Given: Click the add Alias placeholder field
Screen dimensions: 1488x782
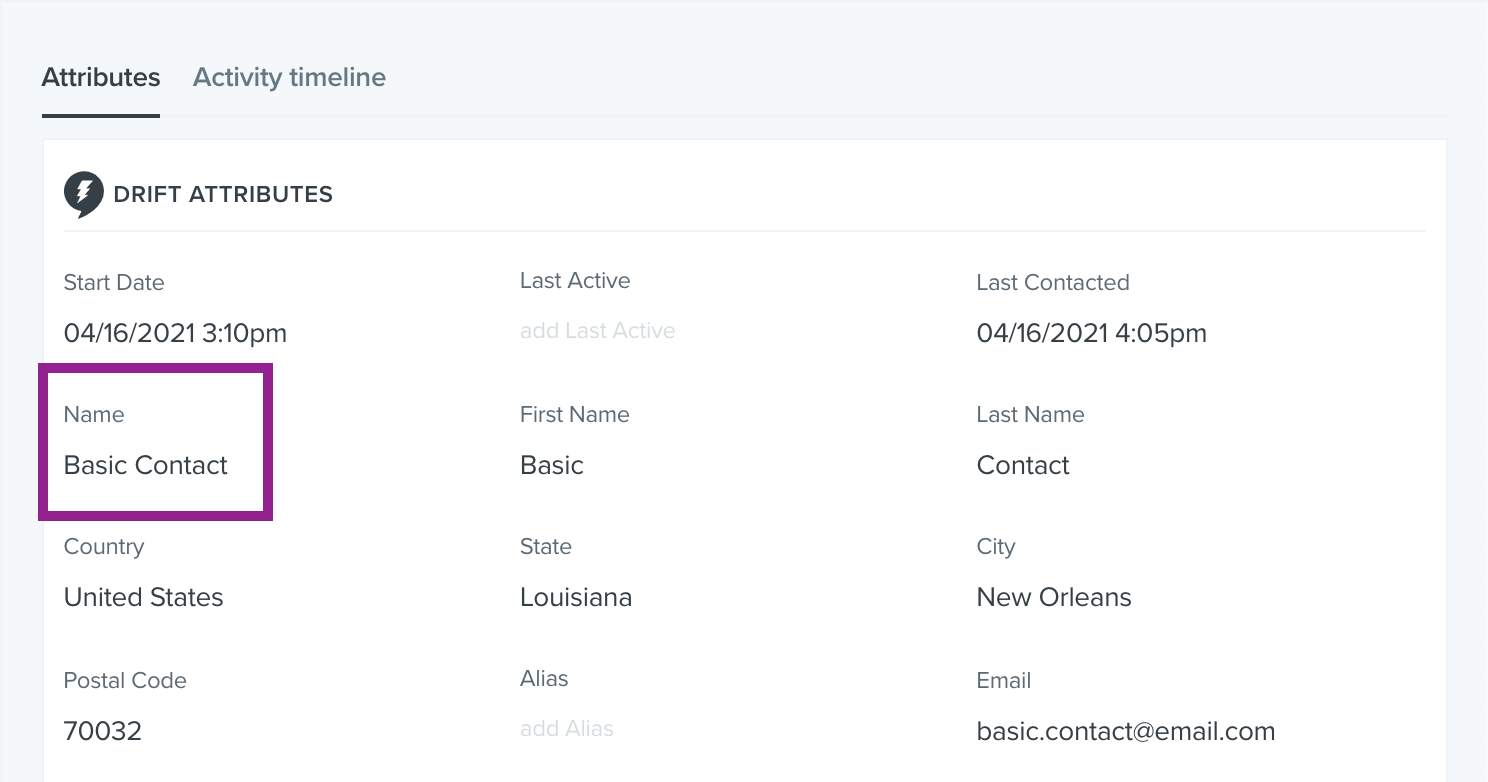Looking at the screenshot, I should tap(567, 729).
